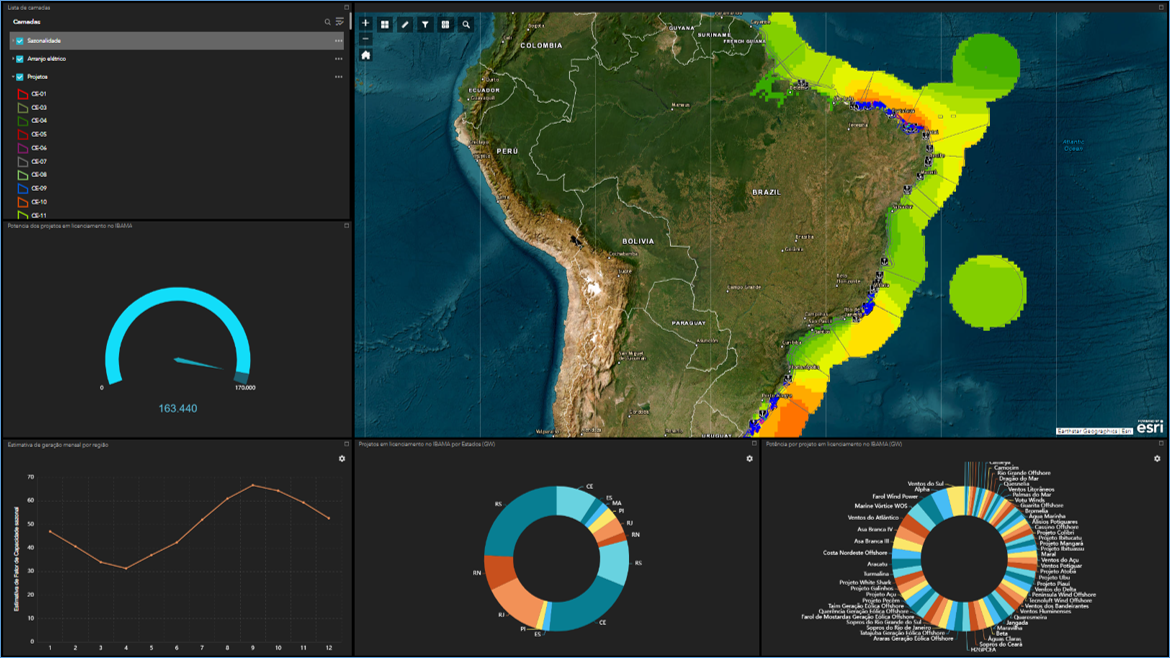Open the layer search icon in Lista de camadas
Viewport: 1170px width, 658px height.
[328, 22]
